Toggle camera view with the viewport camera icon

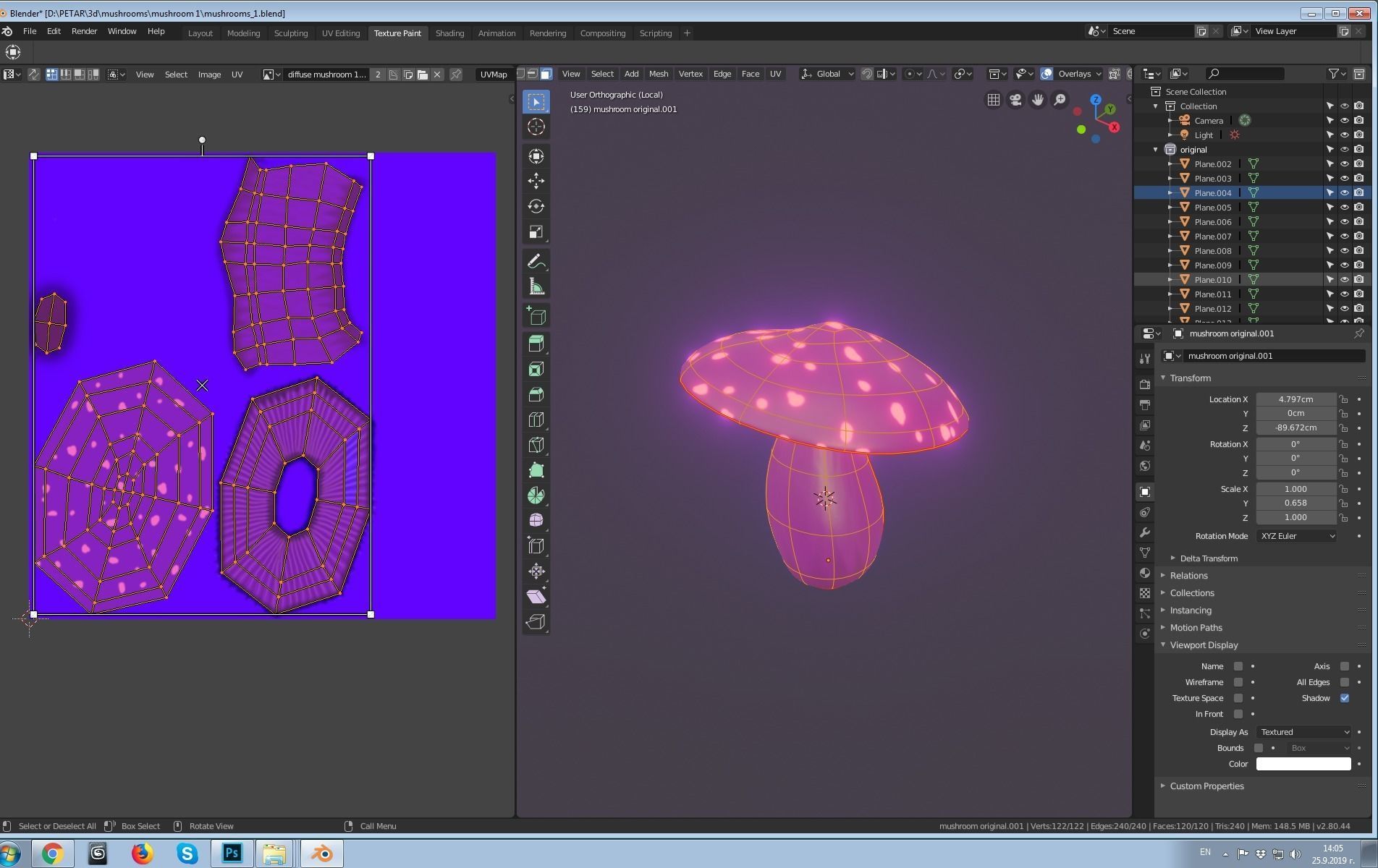(1015, 100)
